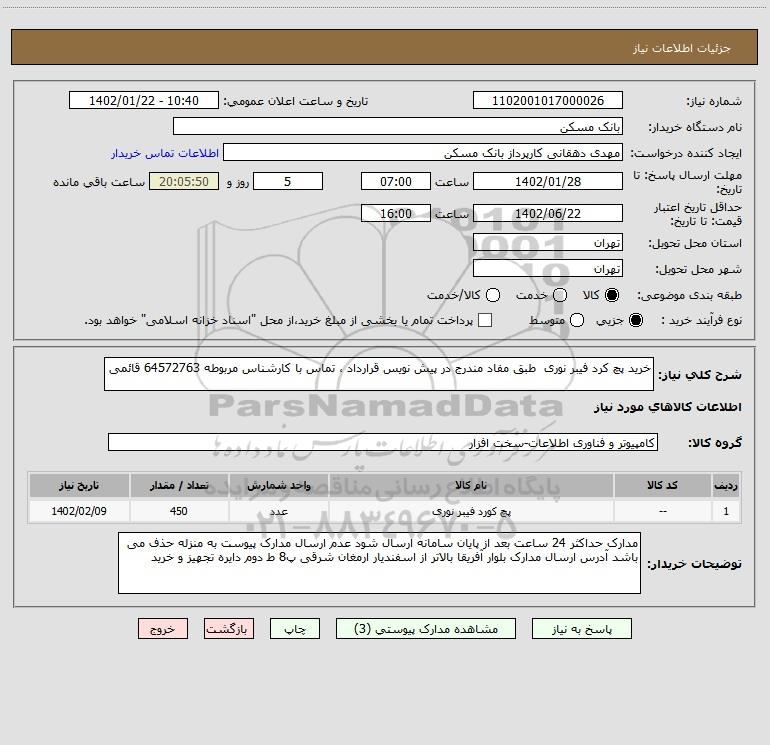770x745 pixels.
Task: Open مشاهده مدارک پیوستی (3) button
Action: [x=426, y=629]
